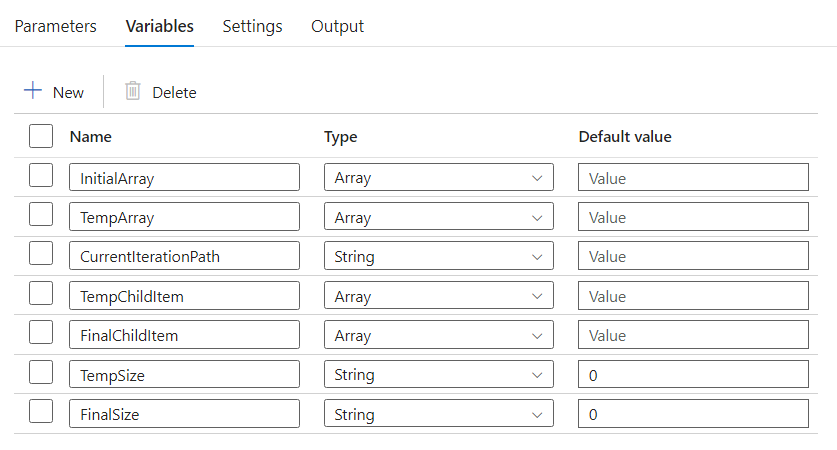Switch to the Parameters tab
This screenshot has height=450, width=837.
click(x=56, y=26)
